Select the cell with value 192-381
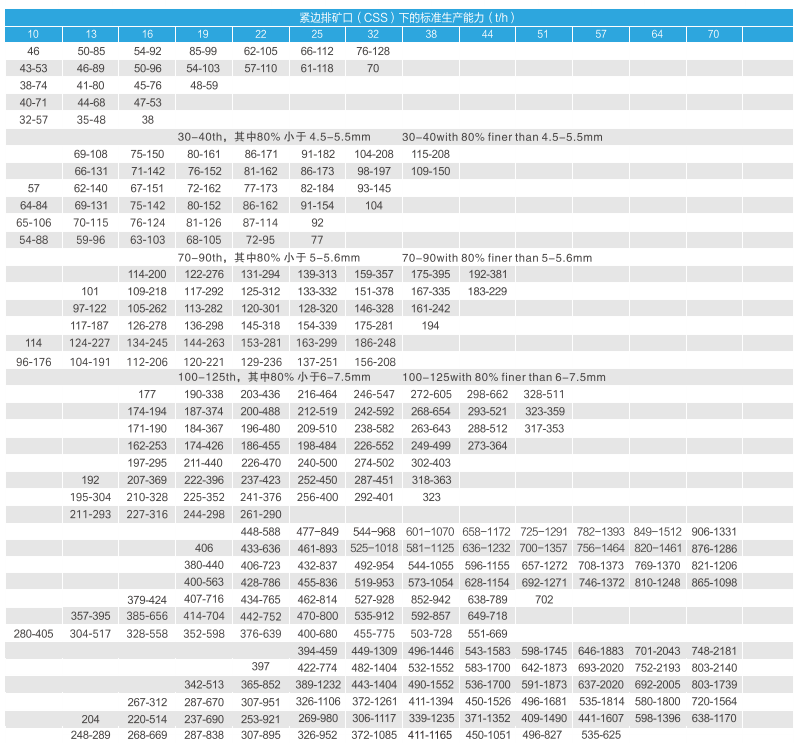Screen dimensions: 805x750 pos(487,274)
